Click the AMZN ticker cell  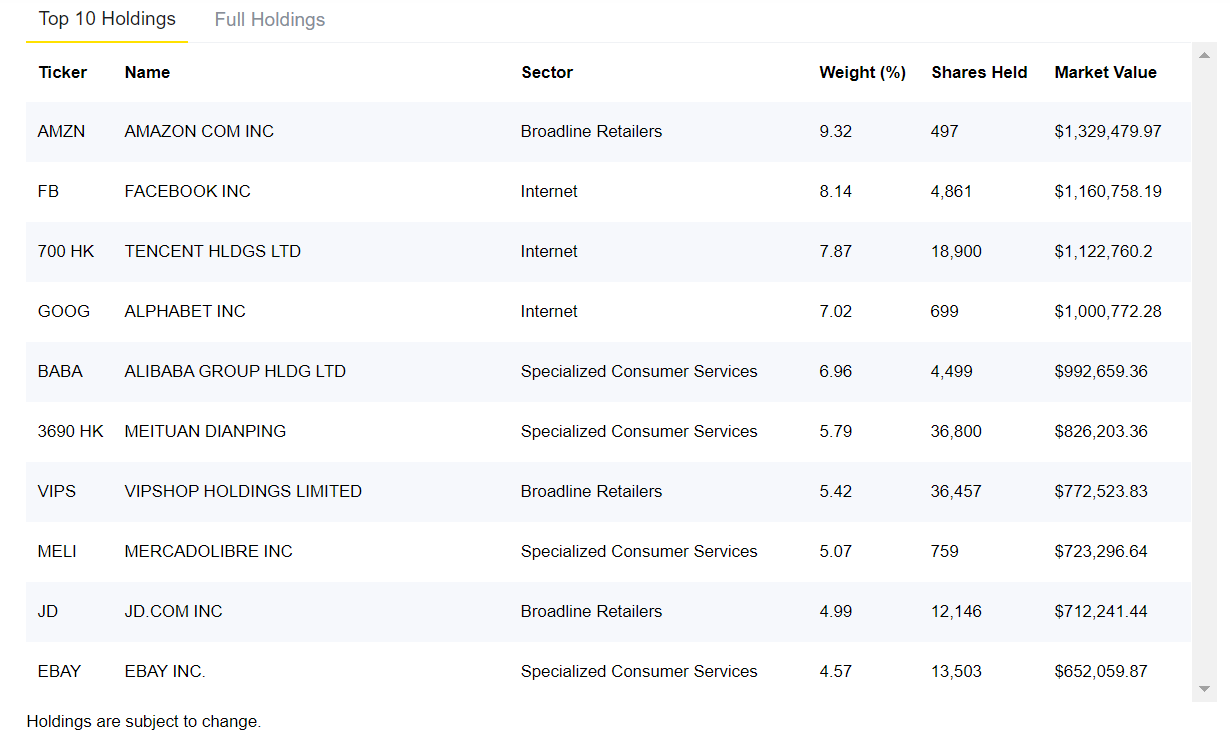(x=62, y=131)
